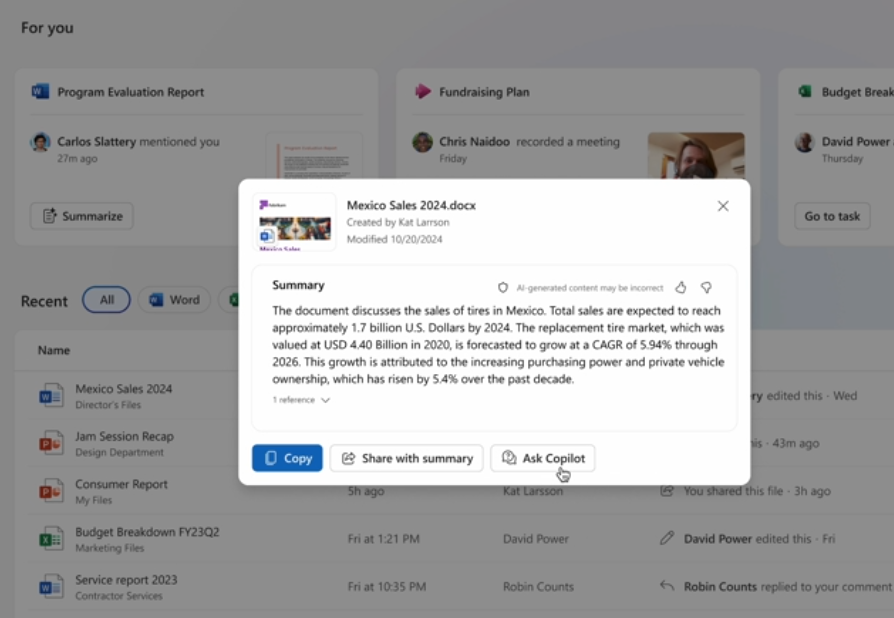
Task: Expand the 1 reference chevron
Action: pos(325,400)
